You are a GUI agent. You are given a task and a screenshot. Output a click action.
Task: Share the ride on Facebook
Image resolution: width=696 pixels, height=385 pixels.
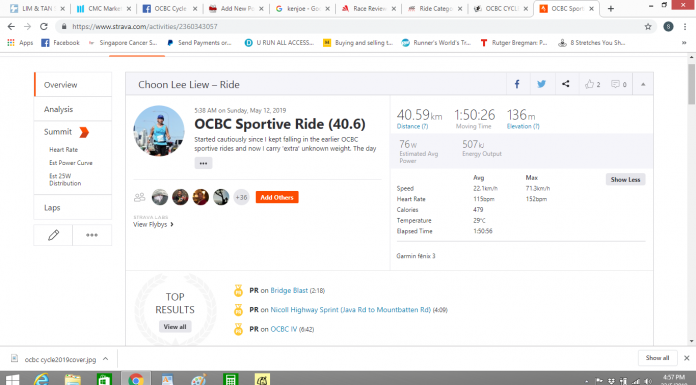[x=517, y=84]
